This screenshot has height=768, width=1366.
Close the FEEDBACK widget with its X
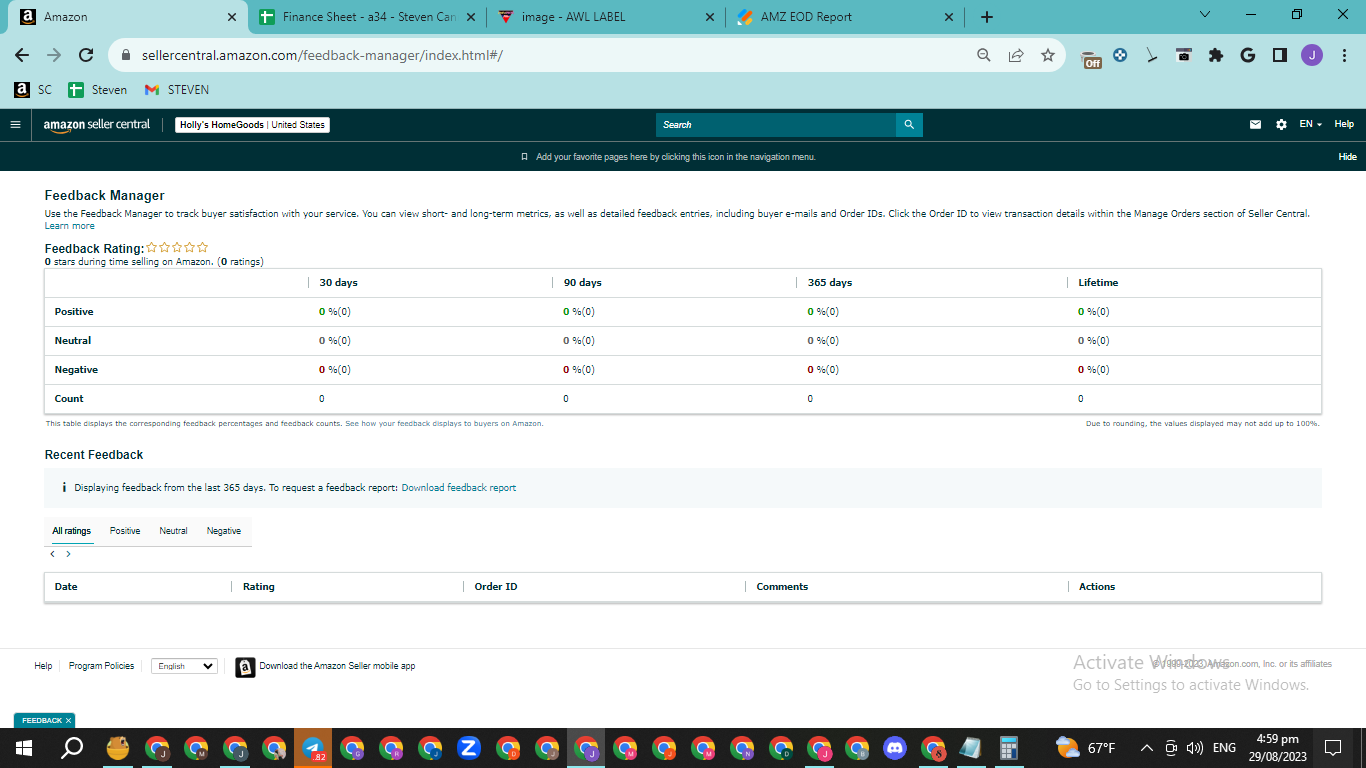69,720
